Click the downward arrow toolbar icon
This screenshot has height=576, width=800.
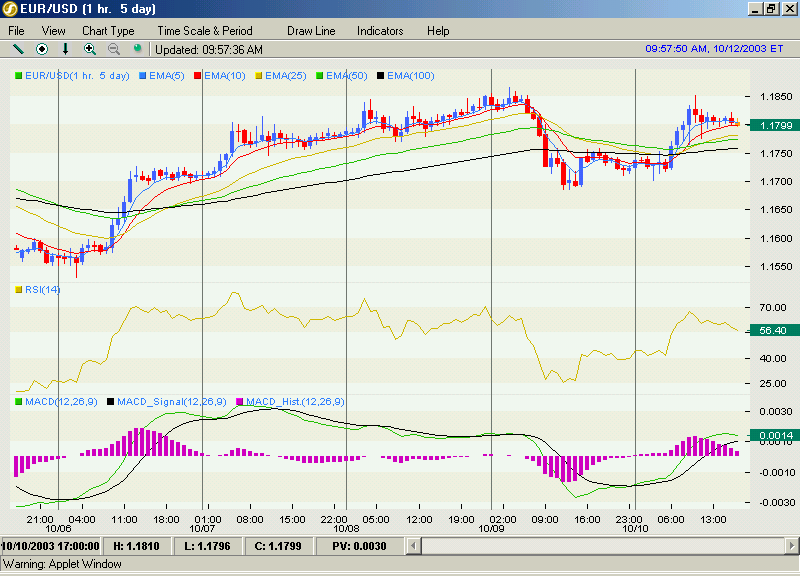click(x=65, y=49)
